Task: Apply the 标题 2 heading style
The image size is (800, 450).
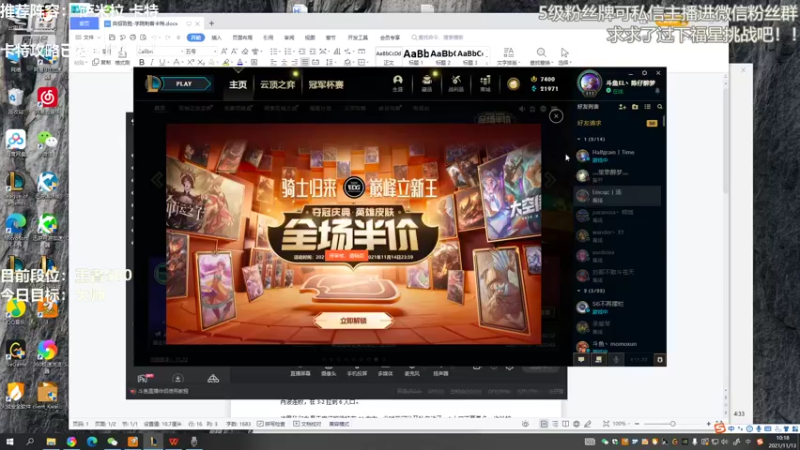Action: 443,56
